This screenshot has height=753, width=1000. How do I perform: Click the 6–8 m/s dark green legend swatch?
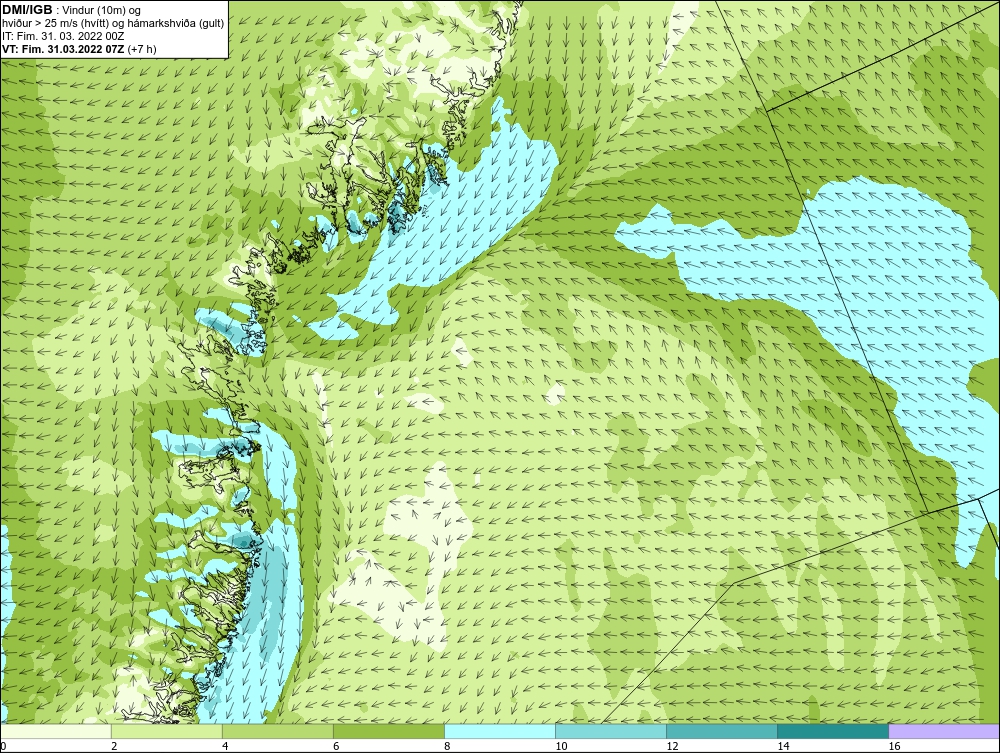[388, 731]
